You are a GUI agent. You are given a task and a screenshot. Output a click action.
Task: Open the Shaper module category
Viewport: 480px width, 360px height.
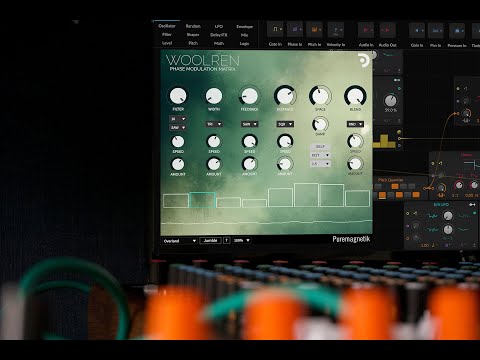(193, 35)
